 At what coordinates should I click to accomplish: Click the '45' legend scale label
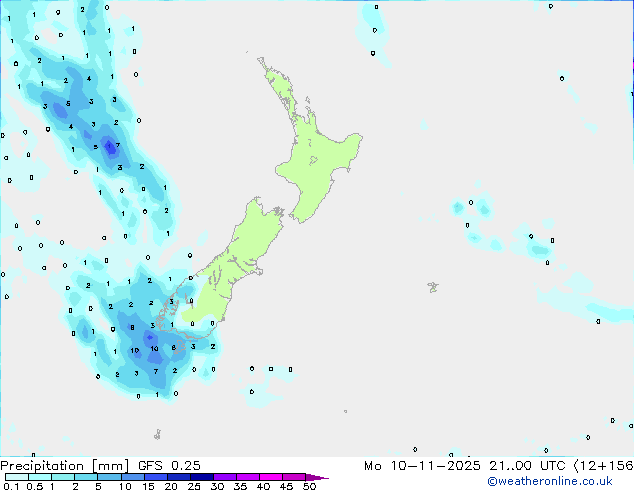(x=286, y=486)
